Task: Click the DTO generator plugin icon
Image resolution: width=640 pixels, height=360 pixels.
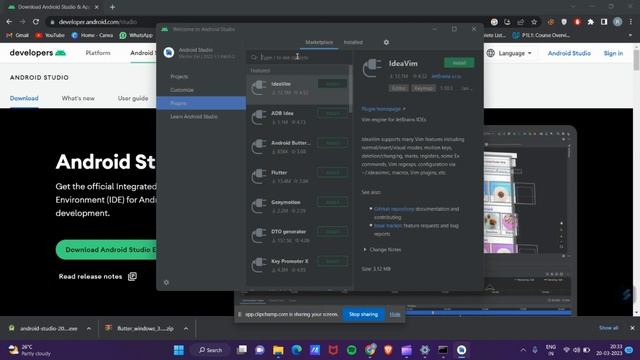Action: (x=259, y=236)
